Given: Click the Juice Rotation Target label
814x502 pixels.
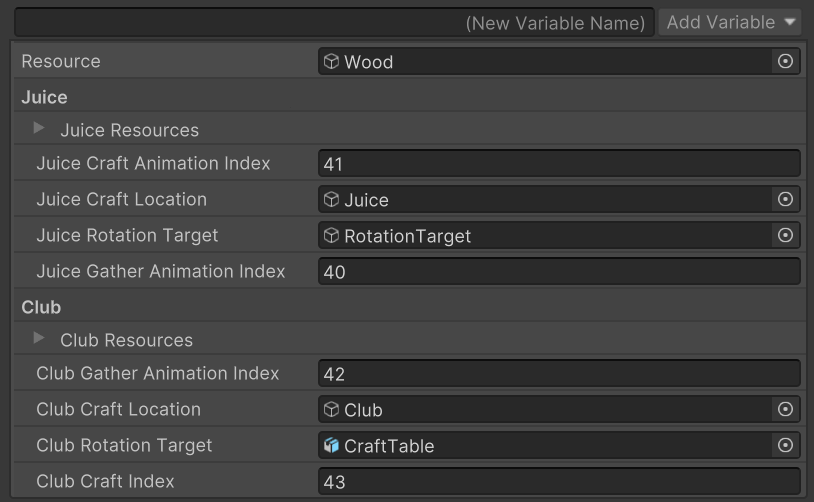Looking at the screenshot, I should click(127, 236).
